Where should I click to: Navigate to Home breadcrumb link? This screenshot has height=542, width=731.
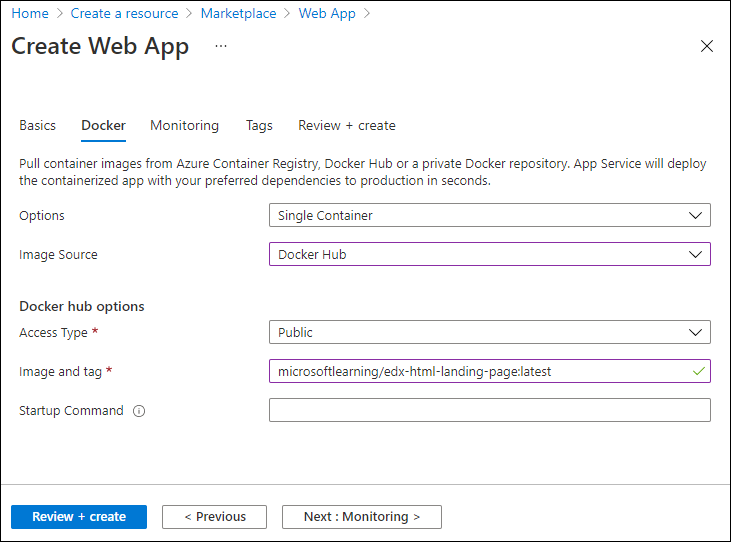coord(30,14)
